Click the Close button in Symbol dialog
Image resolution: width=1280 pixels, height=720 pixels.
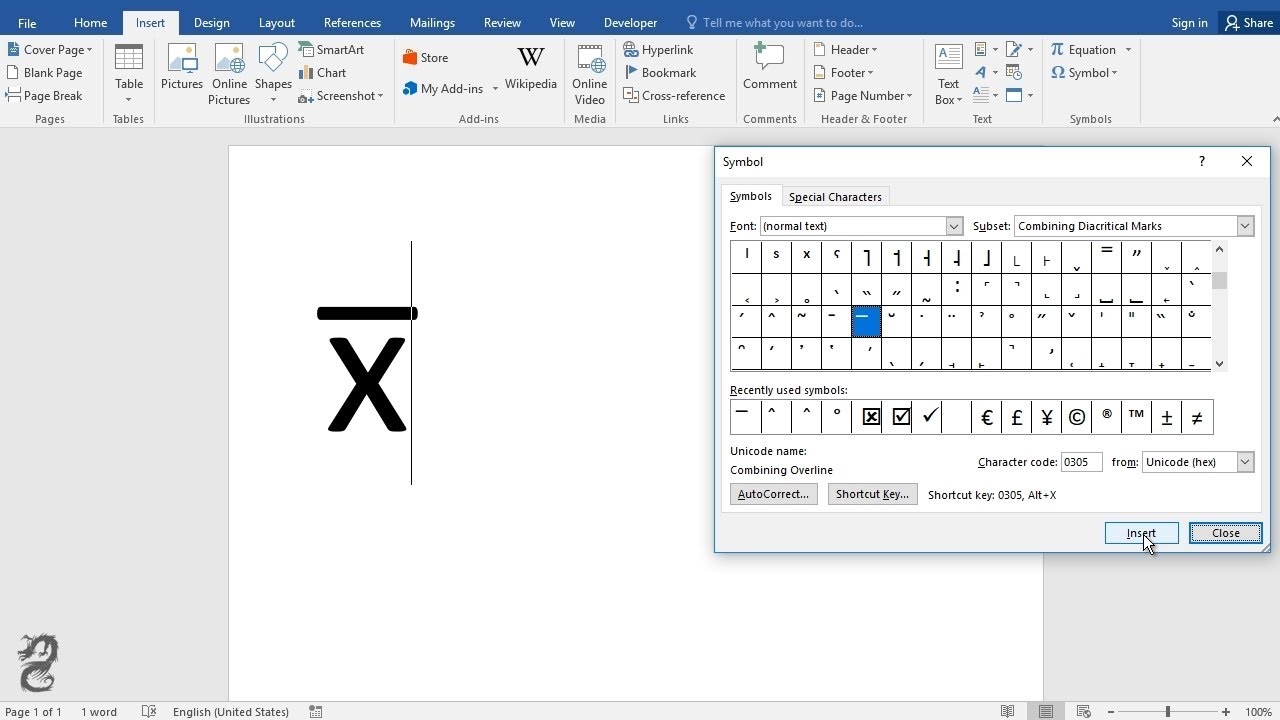pos(1225,533)
